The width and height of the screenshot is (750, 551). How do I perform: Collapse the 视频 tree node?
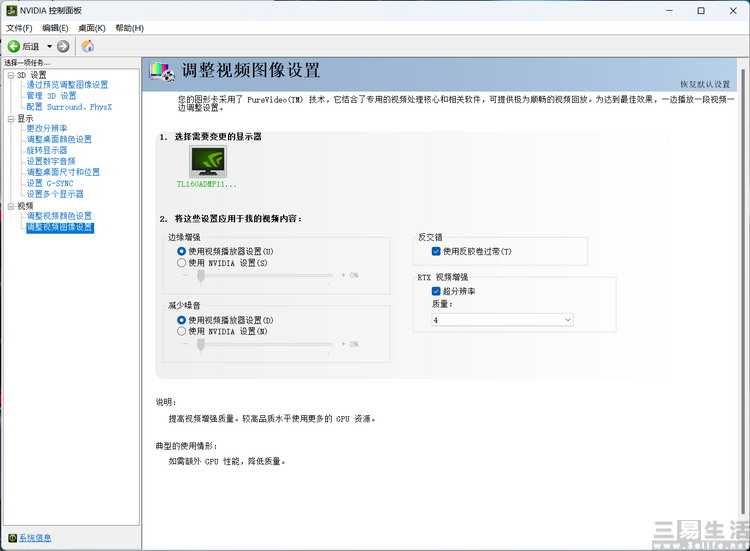coord(11,207)
